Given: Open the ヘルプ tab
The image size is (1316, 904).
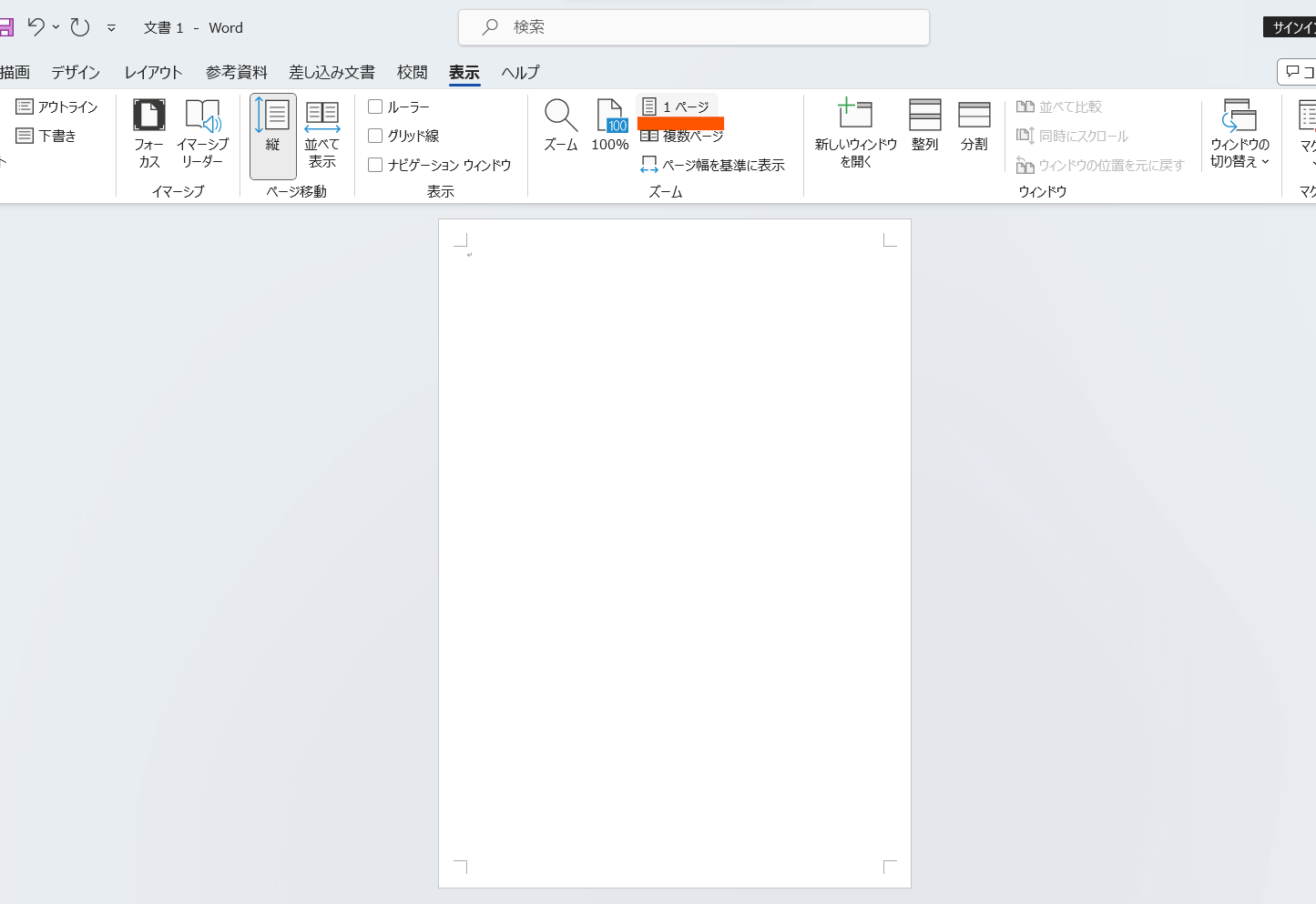Looking at the screenshot, I should point(520,72).
